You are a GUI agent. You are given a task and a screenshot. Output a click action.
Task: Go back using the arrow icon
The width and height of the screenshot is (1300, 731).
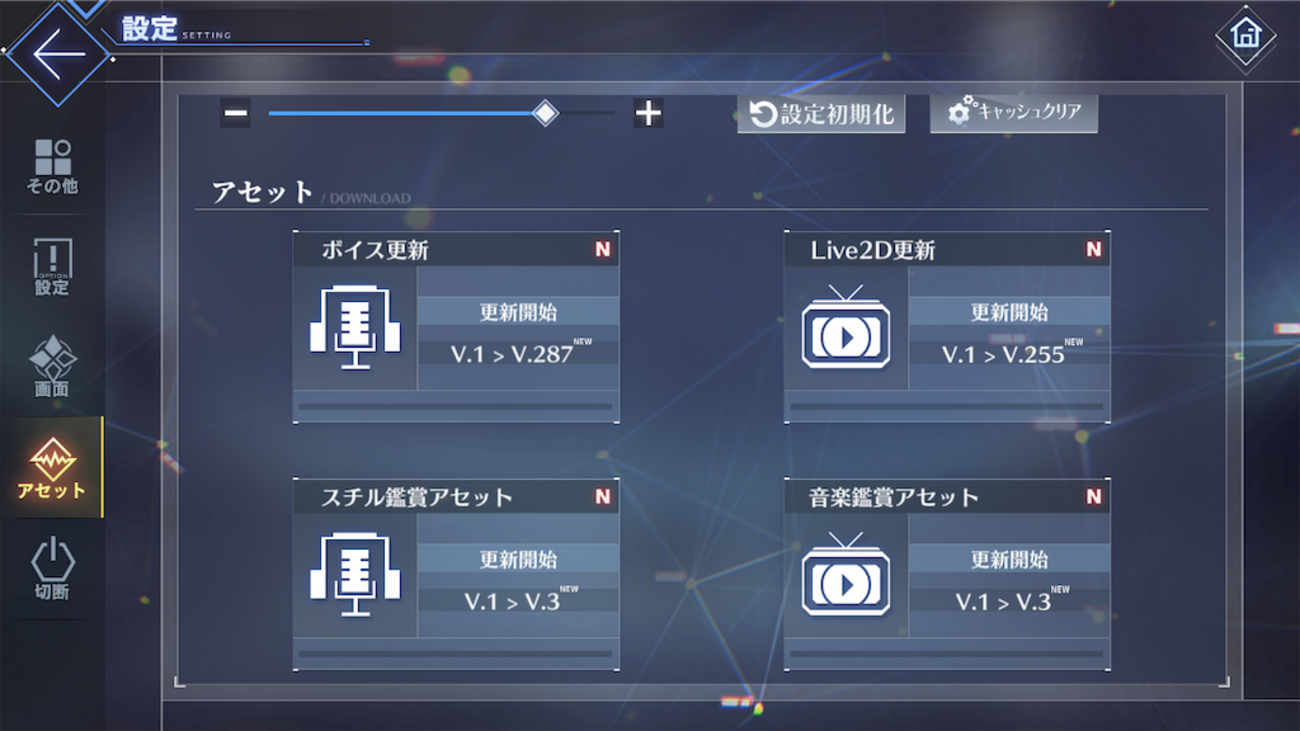point(58,53)
